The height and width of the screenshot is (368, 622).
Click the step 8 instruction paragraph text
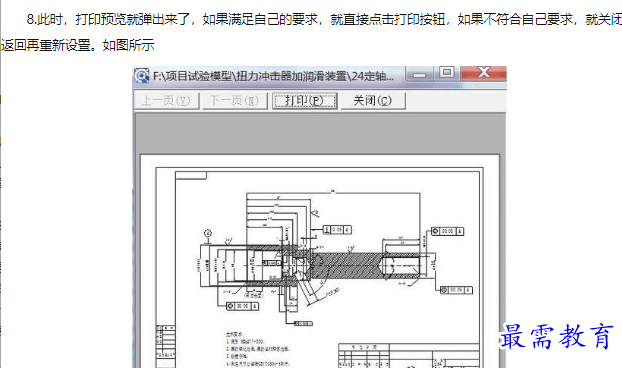(311, 32)
